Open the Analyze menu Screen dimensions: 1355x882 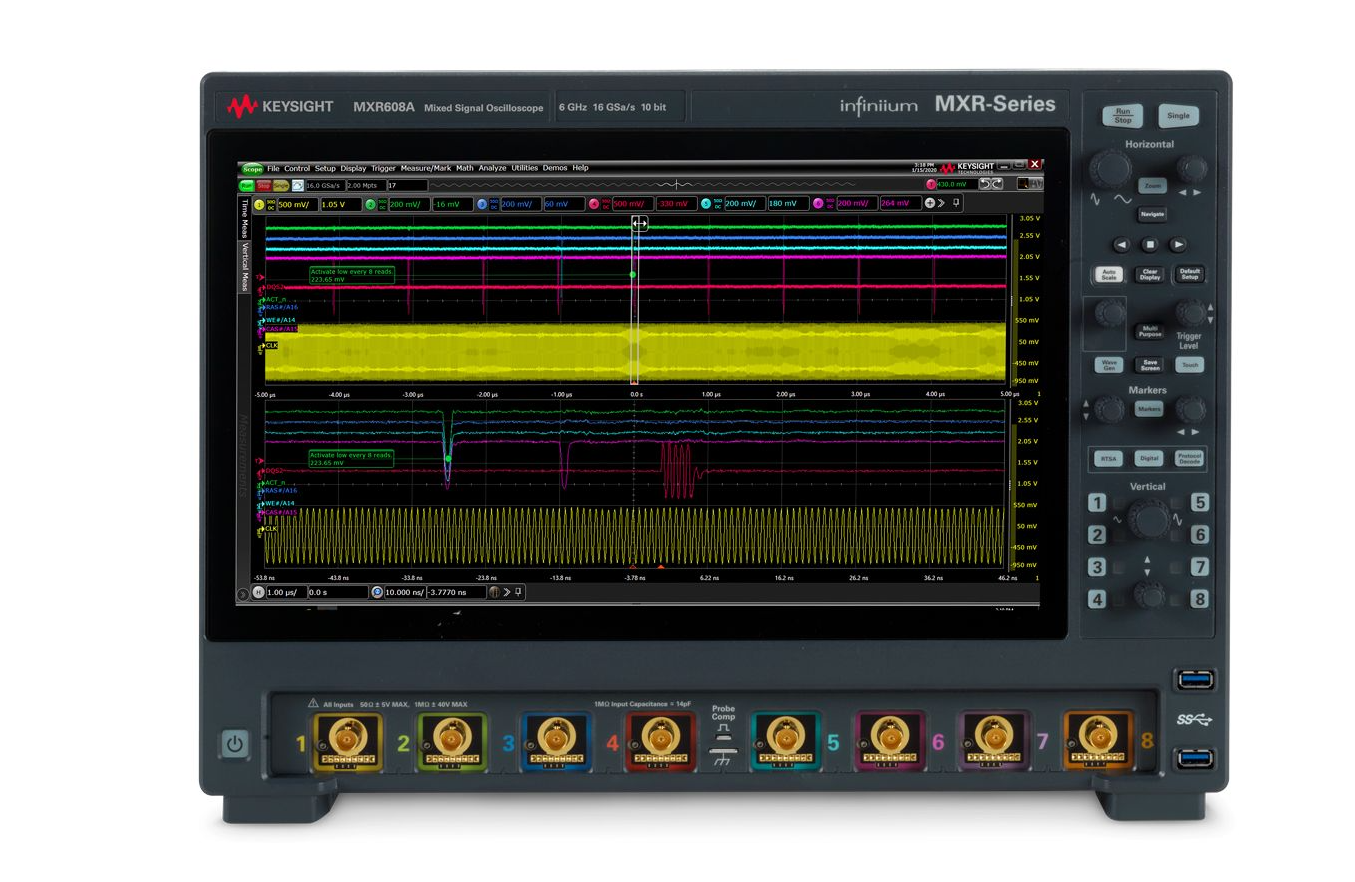click(x=492, y=168)
